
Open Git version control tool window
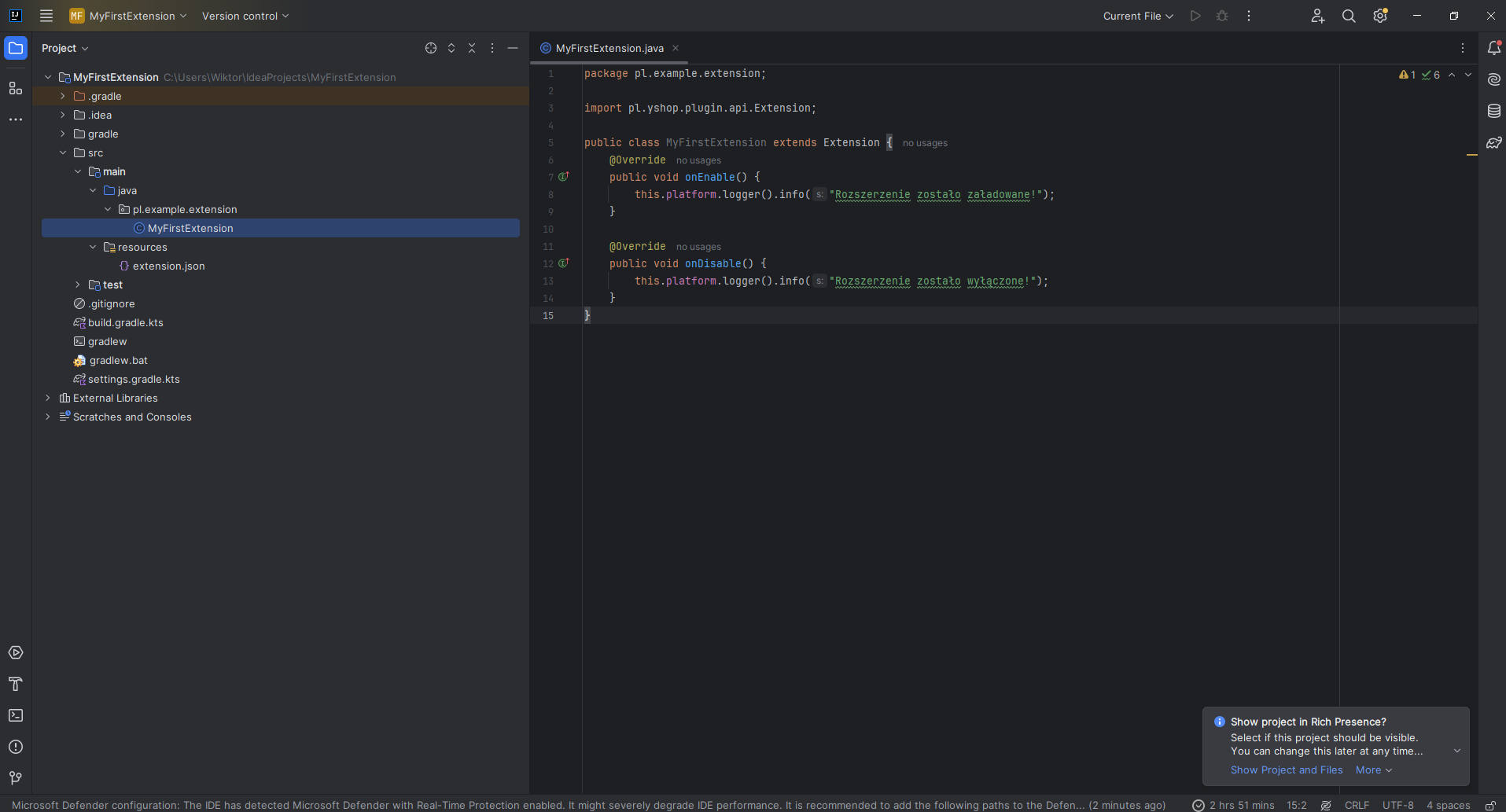click(16, 778)
